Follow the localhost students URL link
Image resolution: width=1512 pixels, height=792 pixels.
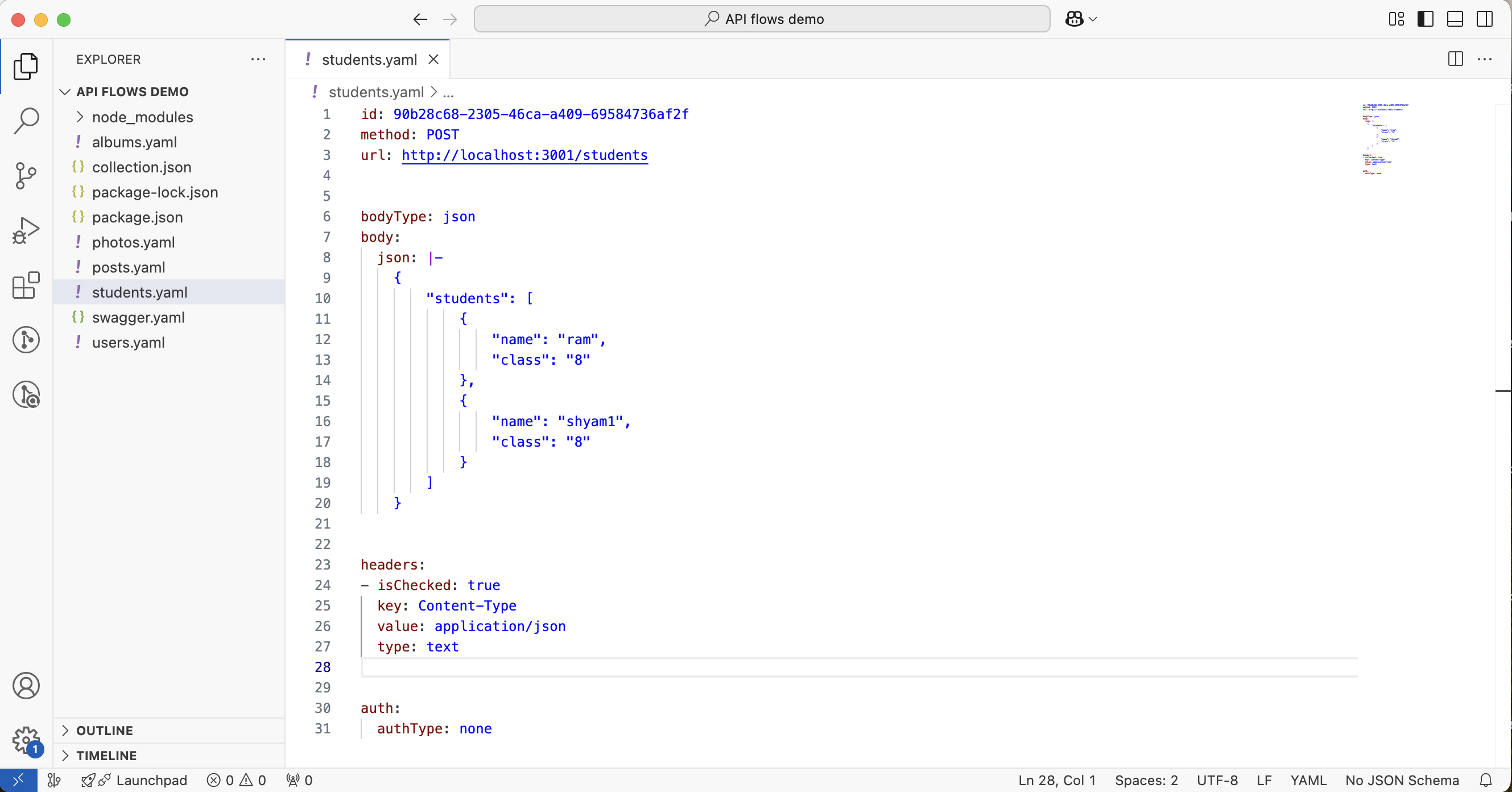pyautogui.click(x=524, y=155)
